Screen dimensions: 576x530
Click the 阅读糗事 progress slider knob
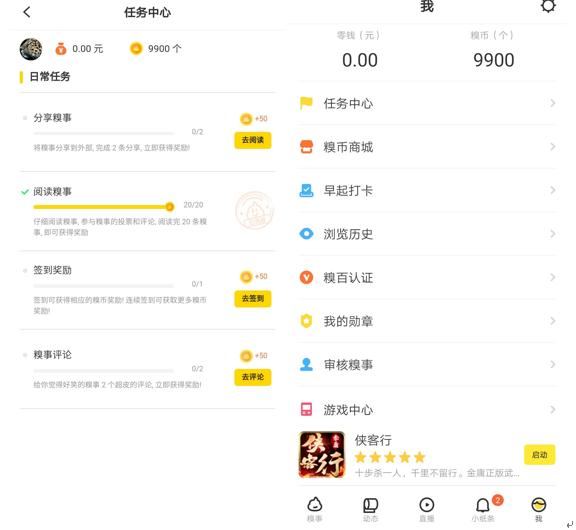tap(169, 207)
